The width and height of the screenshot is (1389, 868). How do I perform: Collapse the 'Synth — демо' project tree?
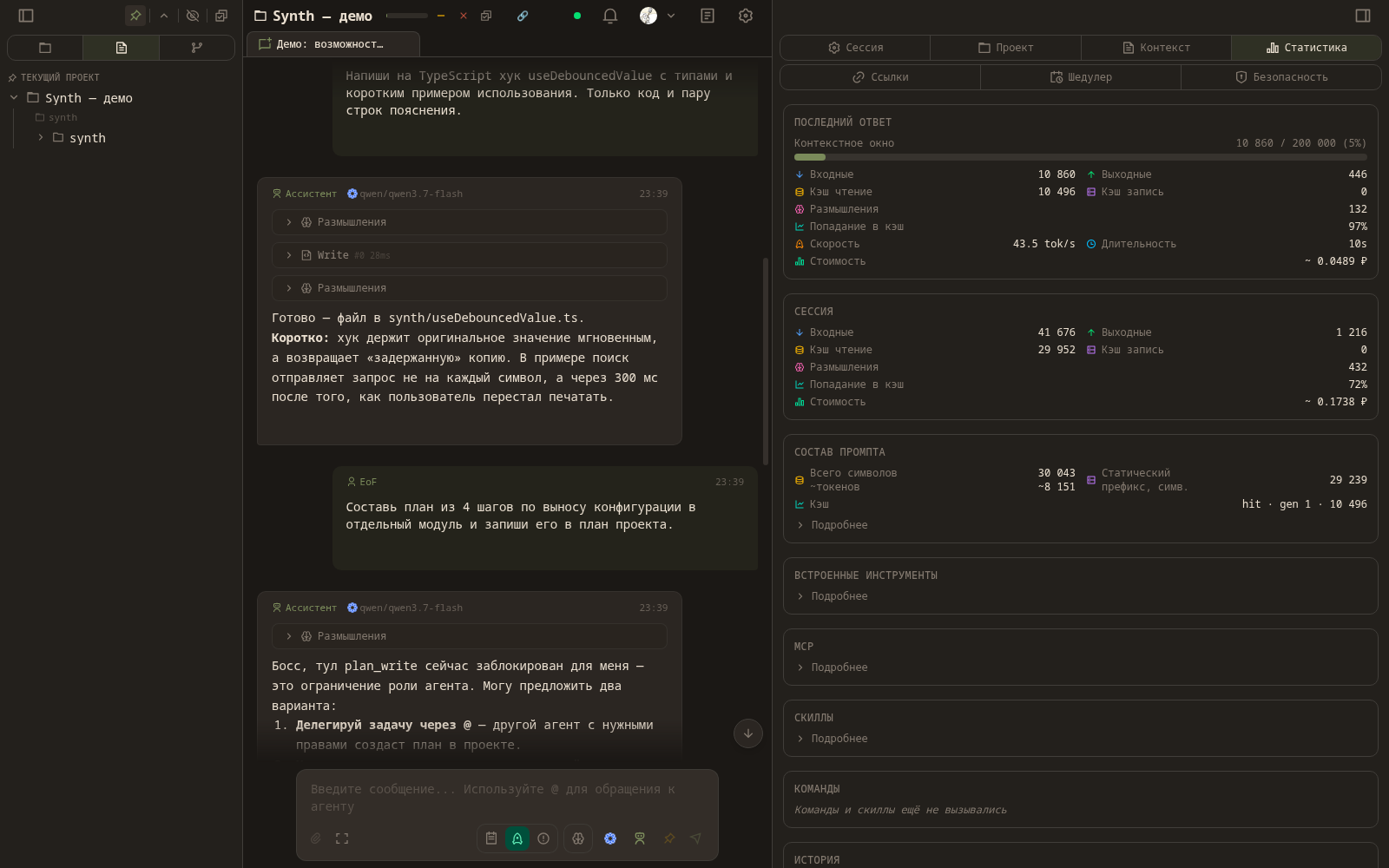point(14,97)
